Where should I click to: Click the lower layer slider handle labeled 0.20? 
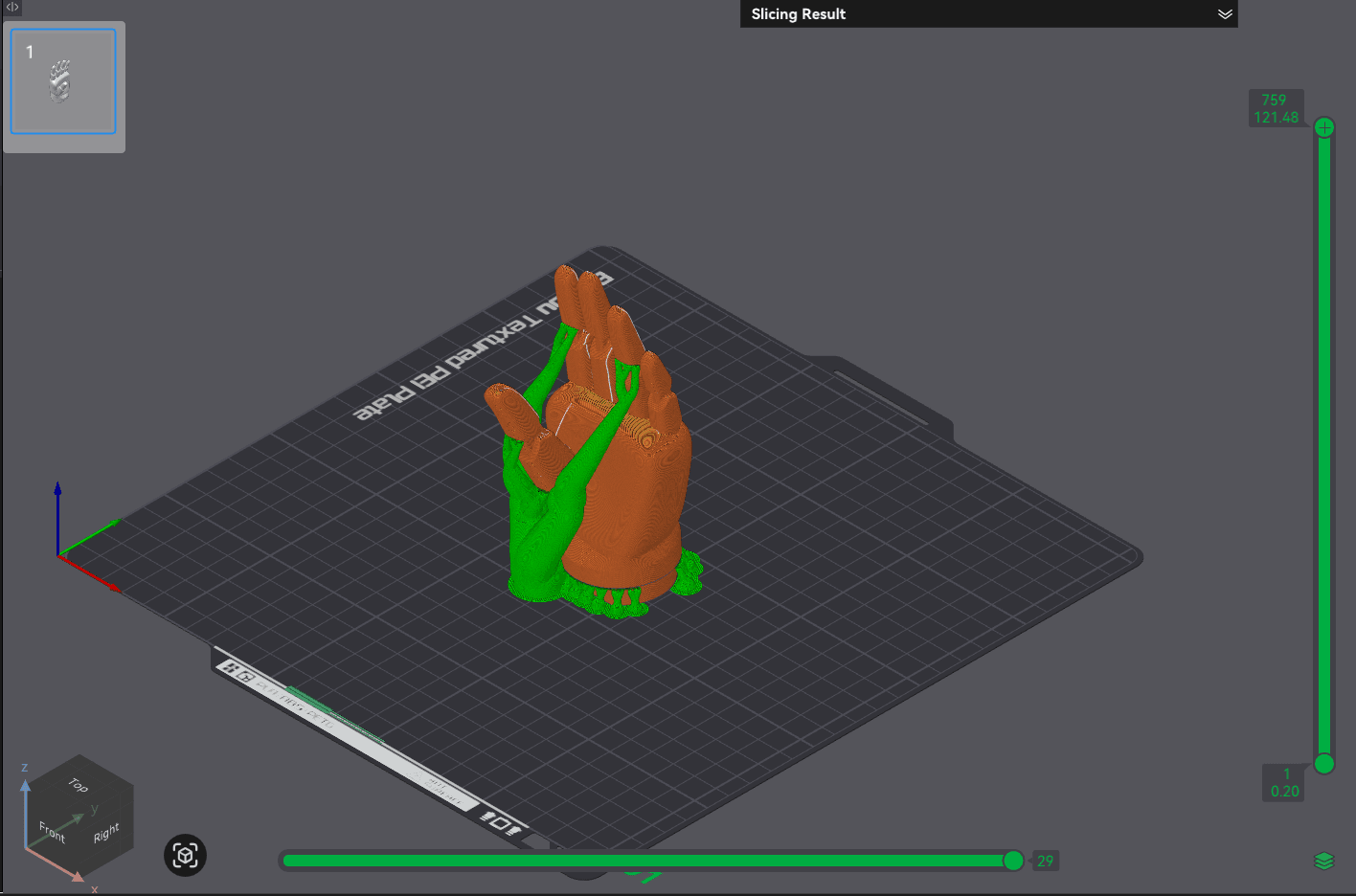point(1323,764)
